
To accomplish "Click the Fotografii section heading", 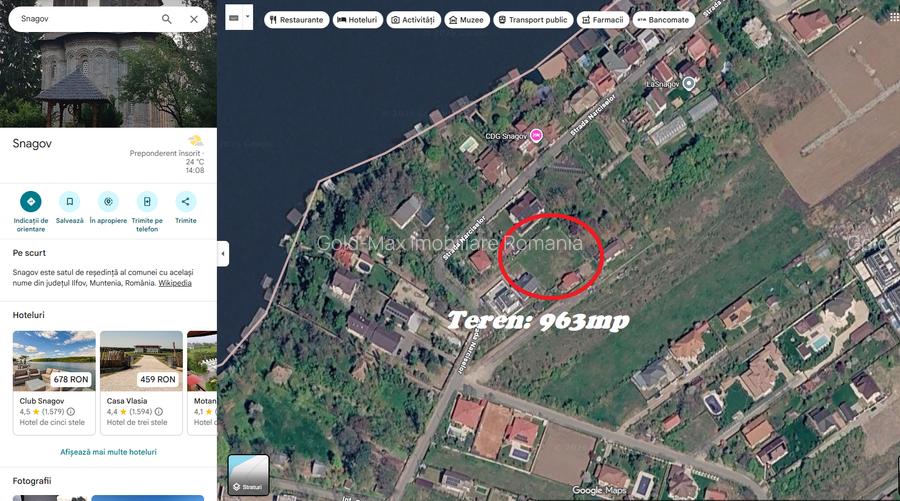I will point(32,481).
